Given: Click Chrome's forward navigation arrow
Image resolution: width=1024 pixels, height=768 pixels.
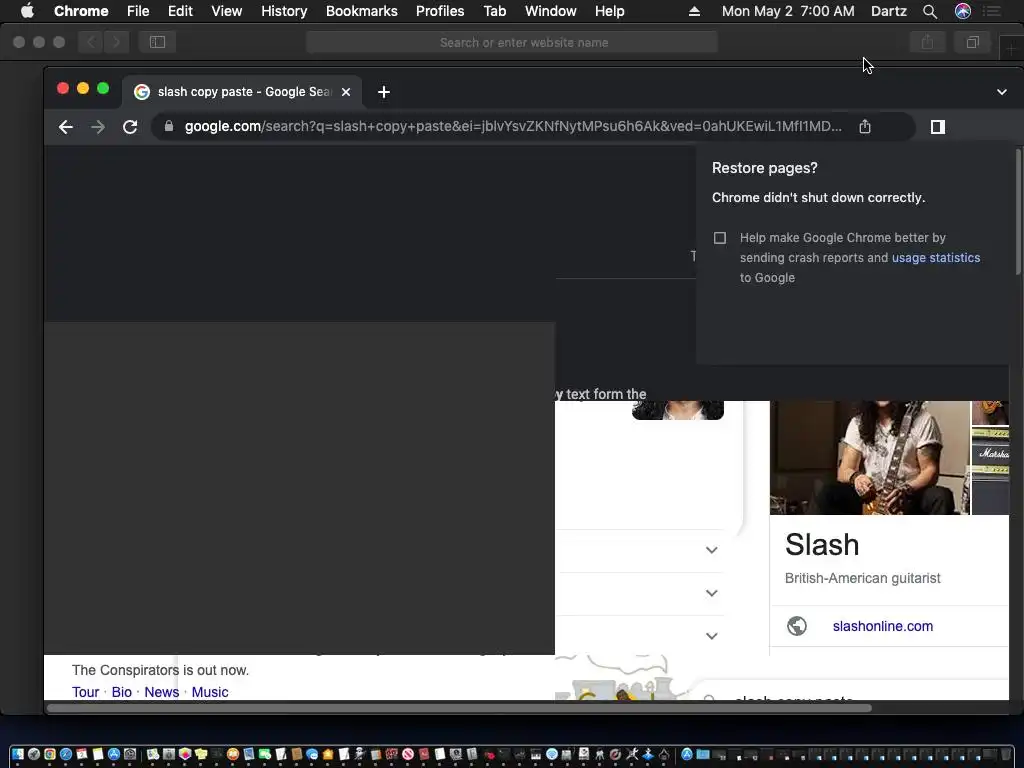Looking at the screenshot, I should pyautogui.click(x=98, y=127).
